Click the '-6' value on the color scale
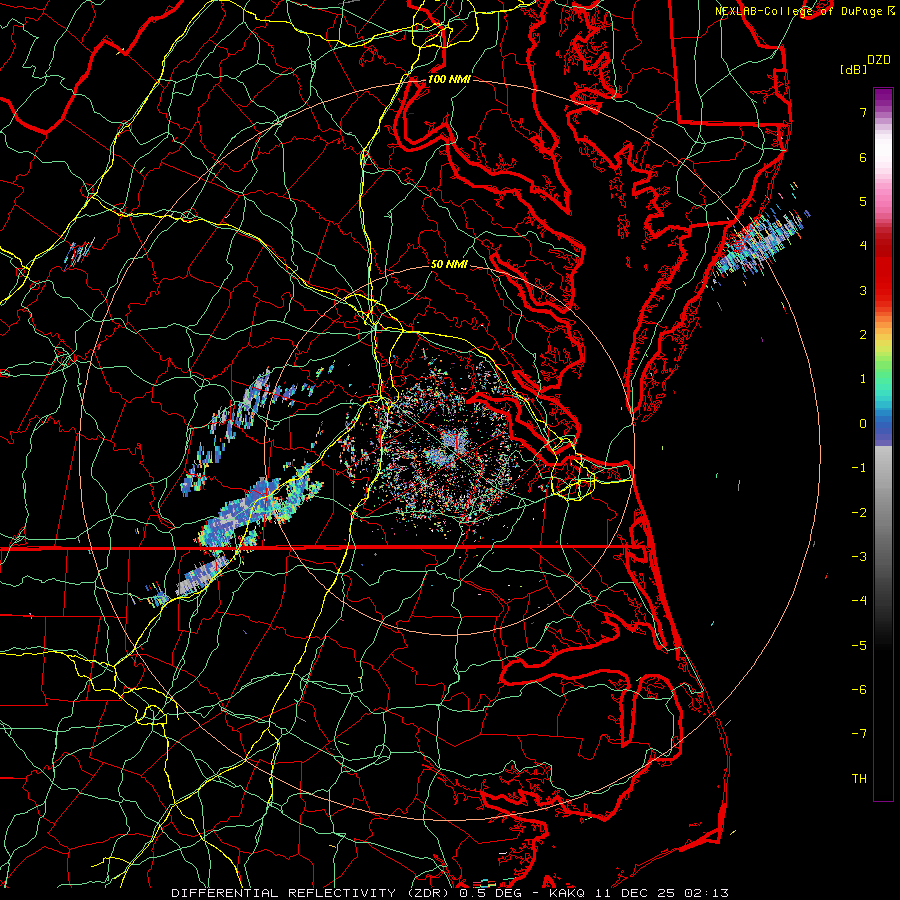 tap(859, 690)
